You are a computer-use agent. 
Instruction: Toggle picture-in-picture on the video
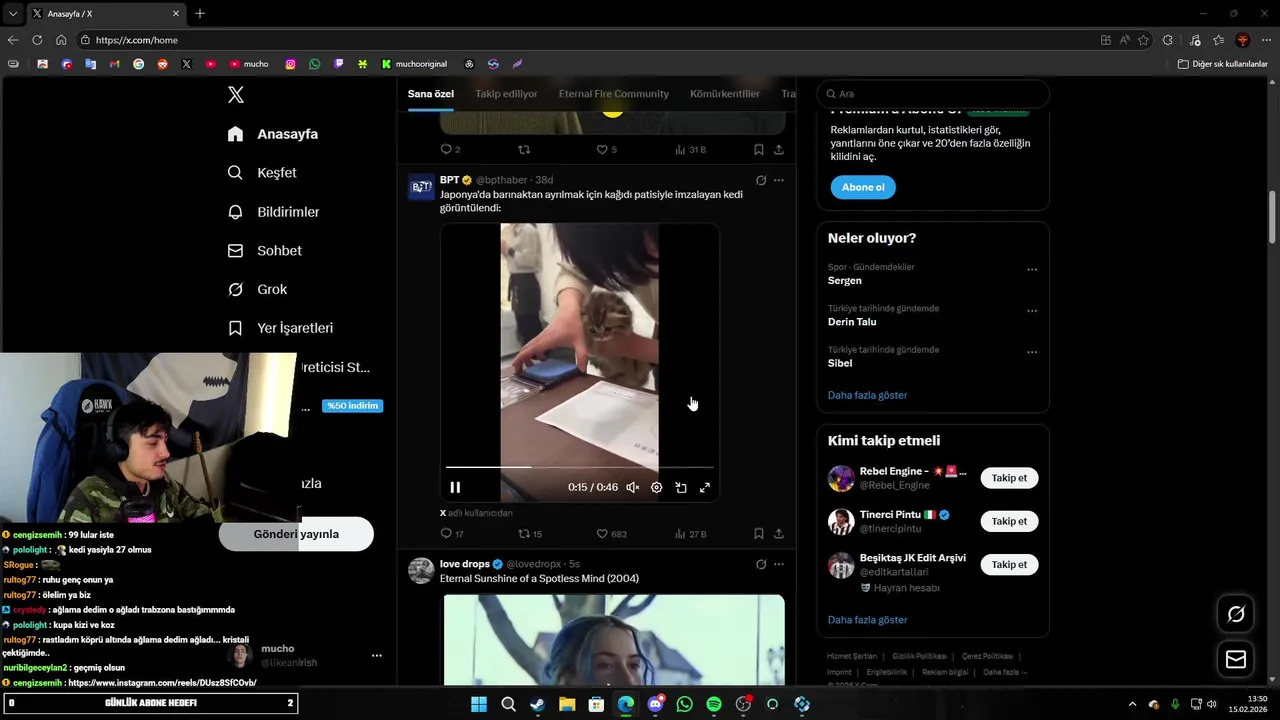pyautogui.click(x=681, y=487)
